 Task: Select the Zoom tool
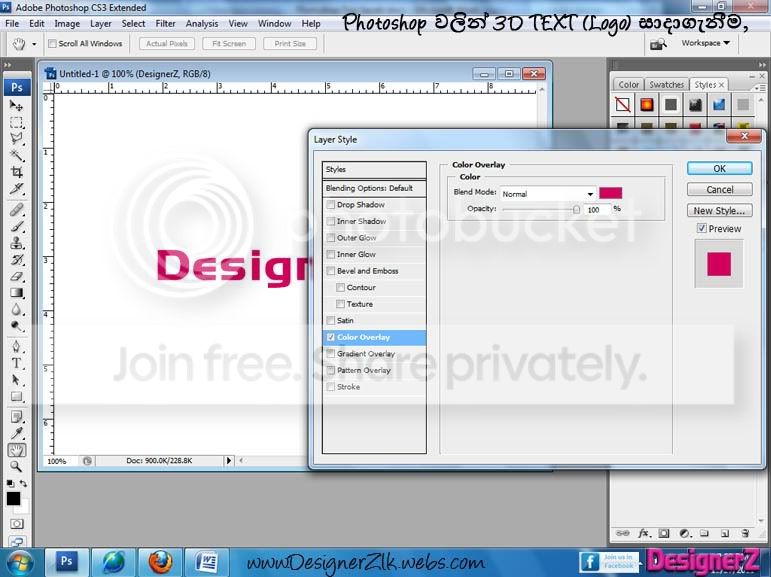point(16,466)
